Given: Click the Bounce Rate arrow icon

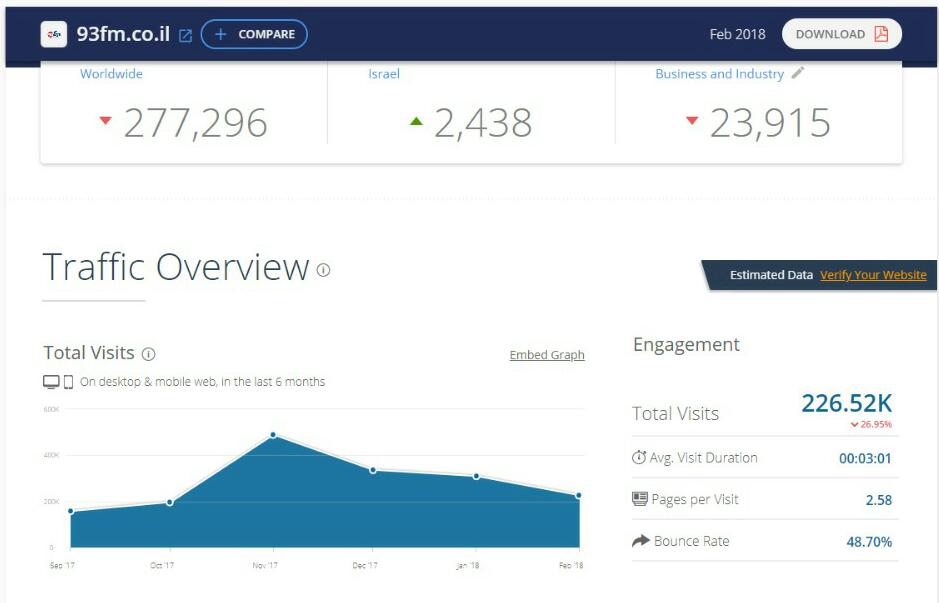Looking at the screenshot, I should point(640,541).
